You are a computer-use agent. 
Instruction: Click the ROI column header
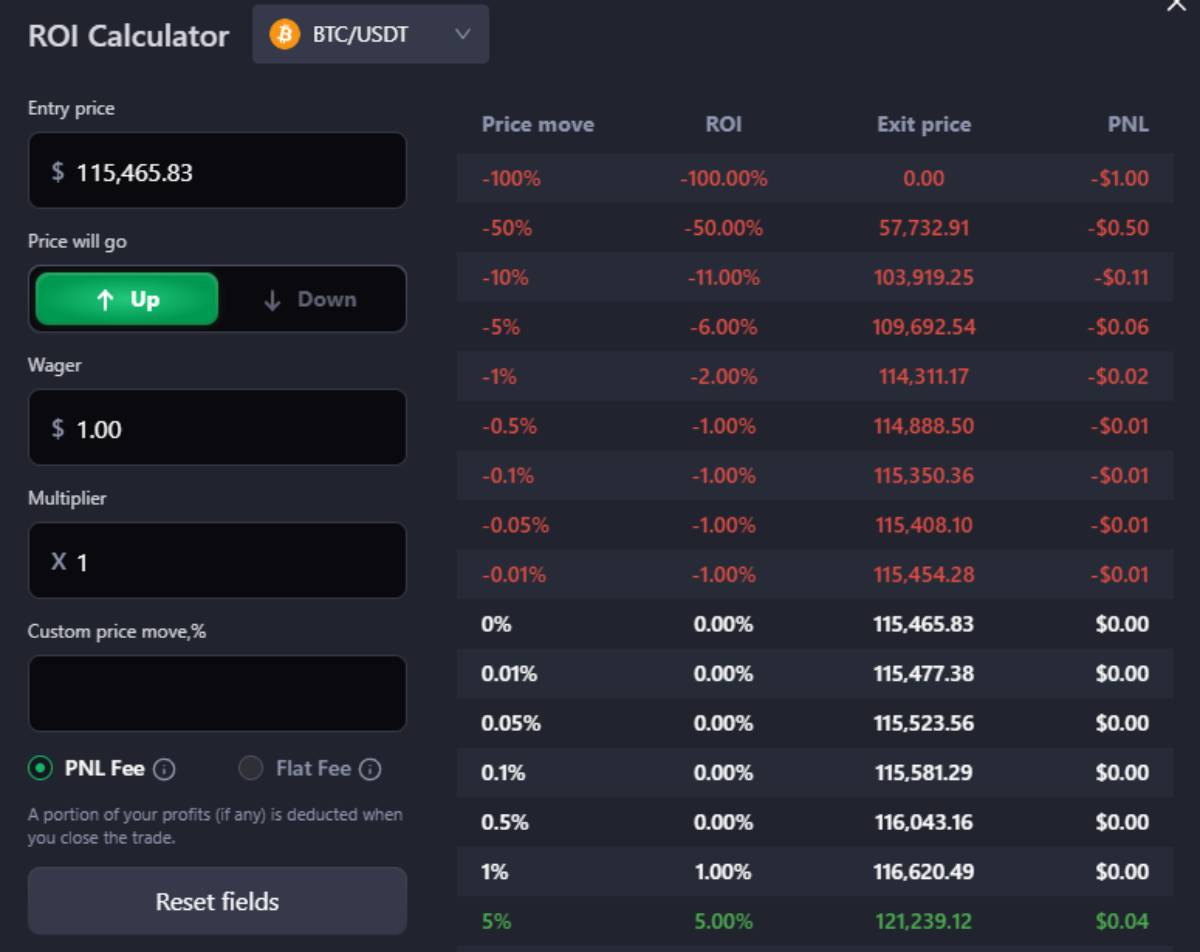tap(724, 125)
